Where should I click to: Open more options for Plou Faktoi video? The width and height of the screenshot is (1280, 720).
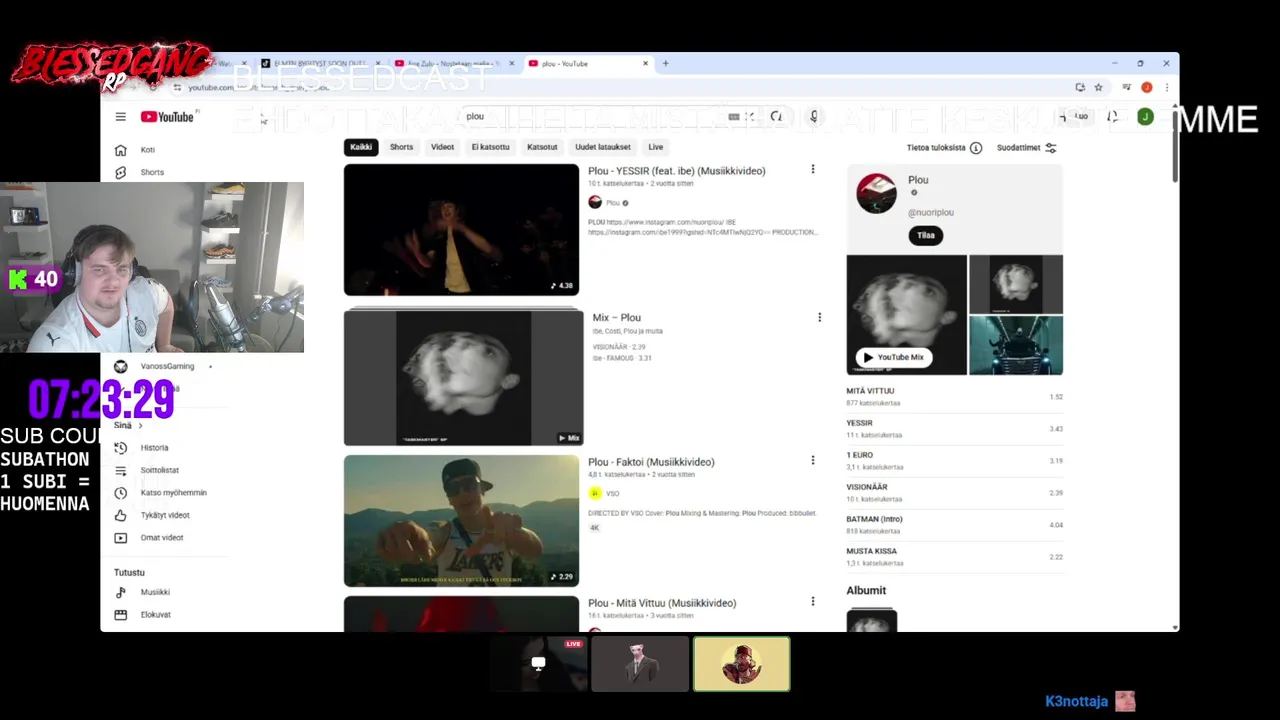pos(812,461)
